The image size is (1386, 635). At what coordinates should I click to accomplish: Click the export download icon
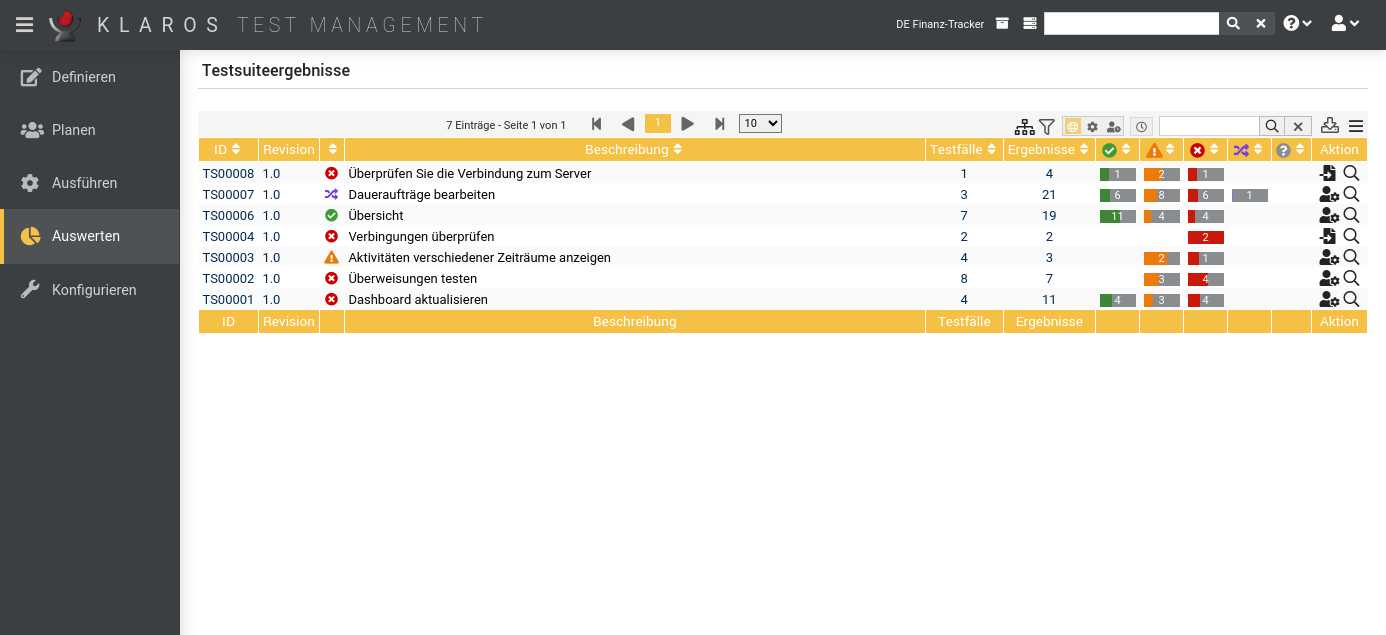point(1330,125)
